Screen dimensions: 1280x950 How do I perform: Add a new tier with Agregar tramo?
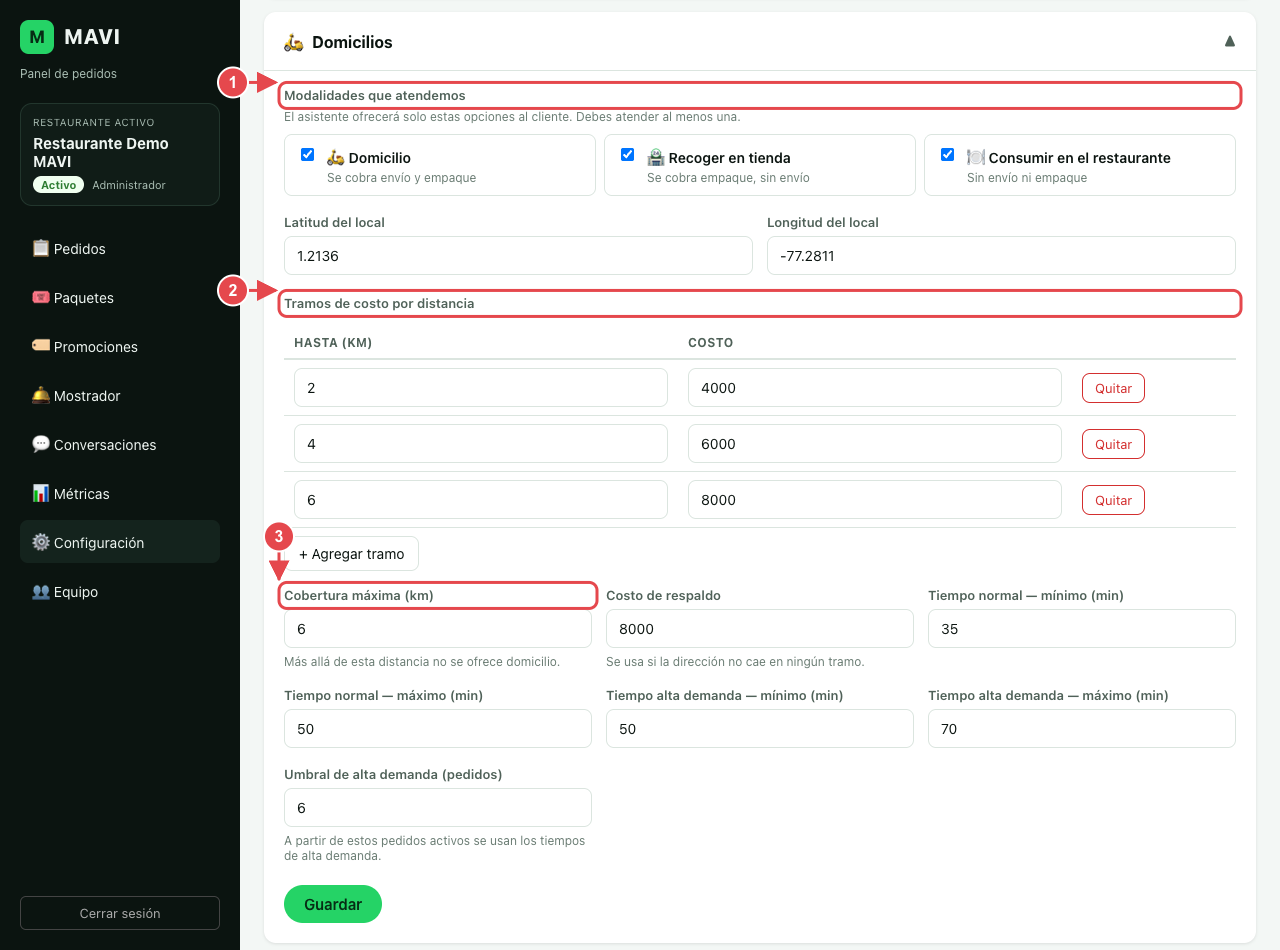352,554
